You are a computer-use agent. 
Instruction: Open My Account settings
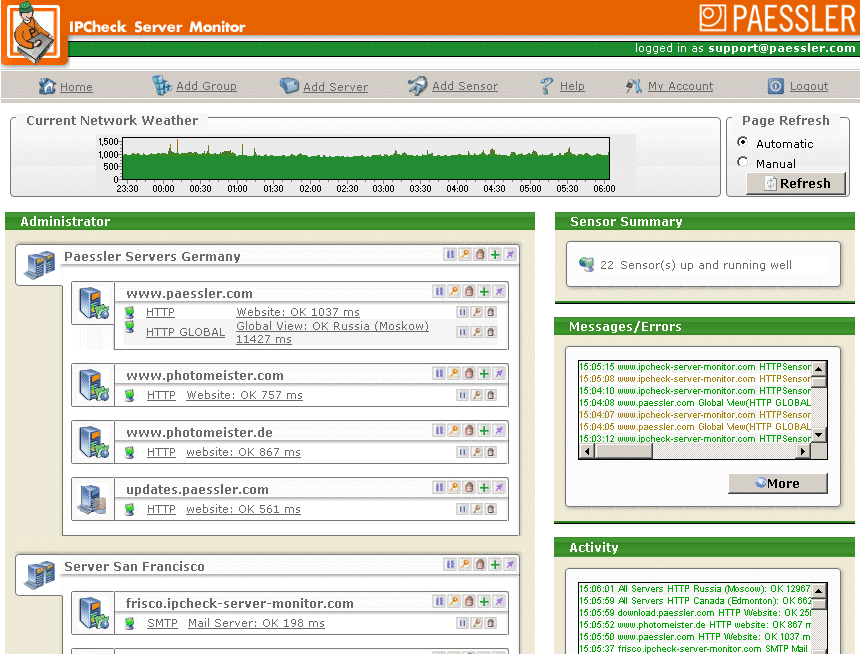pyautogui.click(x=681, y=86)
